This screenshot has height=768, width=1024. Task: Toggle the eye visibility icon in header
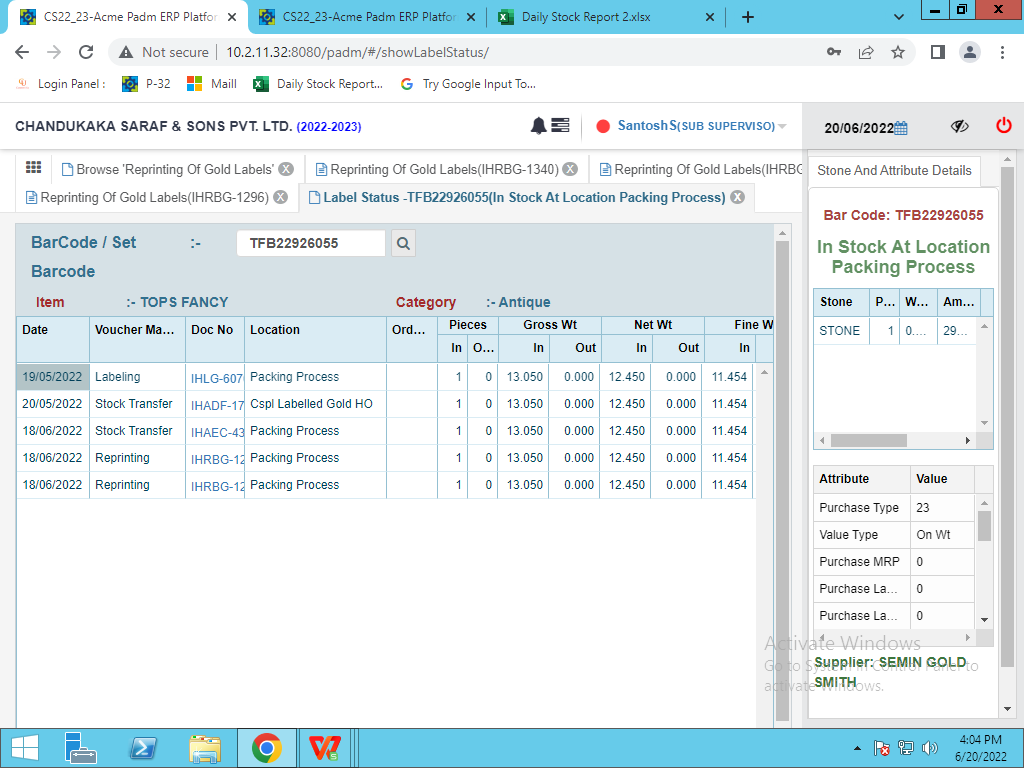click(x=959, y=126)
